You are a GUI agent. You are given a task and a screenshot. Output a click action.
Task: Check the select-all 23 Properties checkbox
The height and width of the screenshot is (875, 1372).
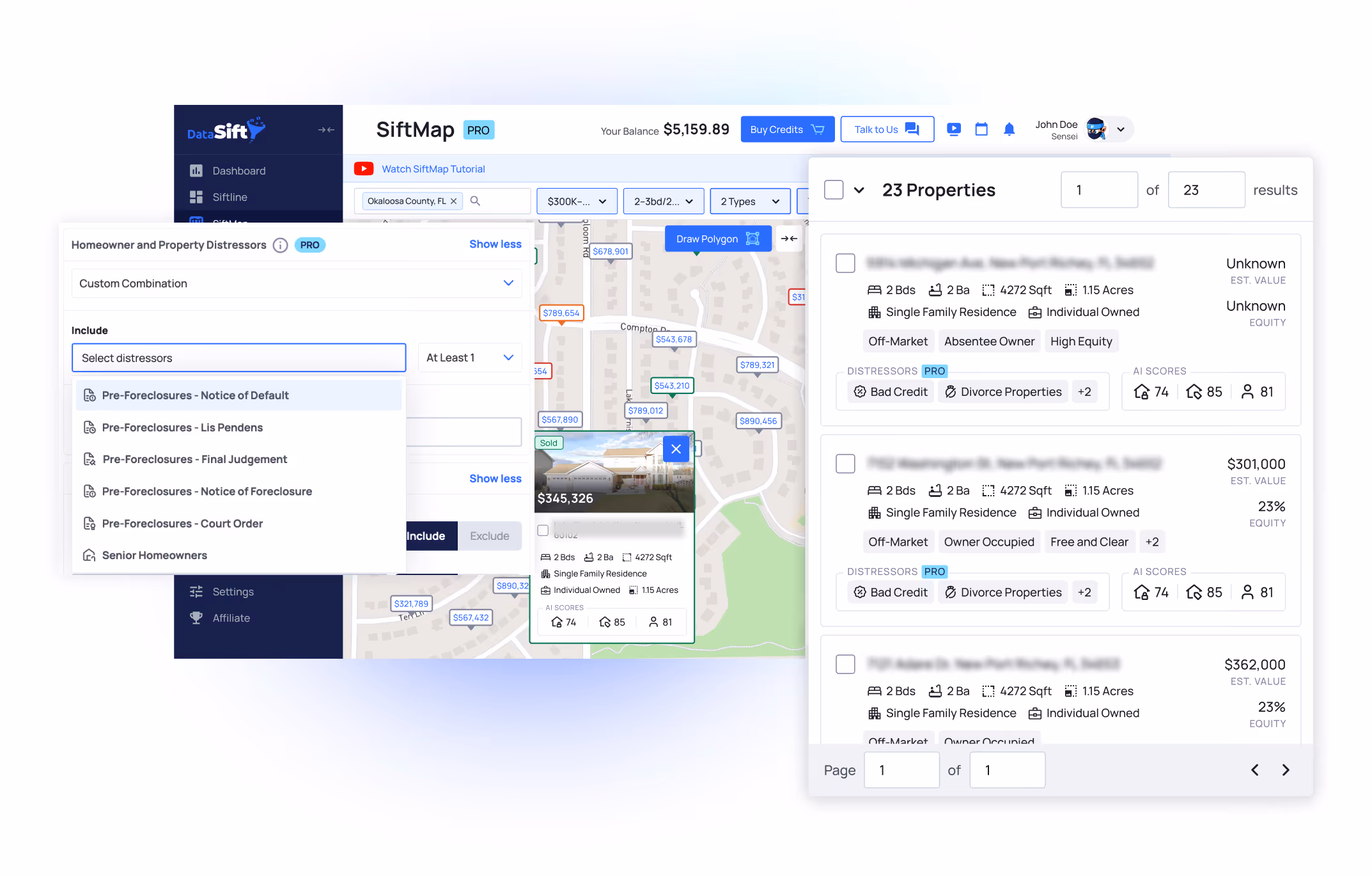point(834,190)
